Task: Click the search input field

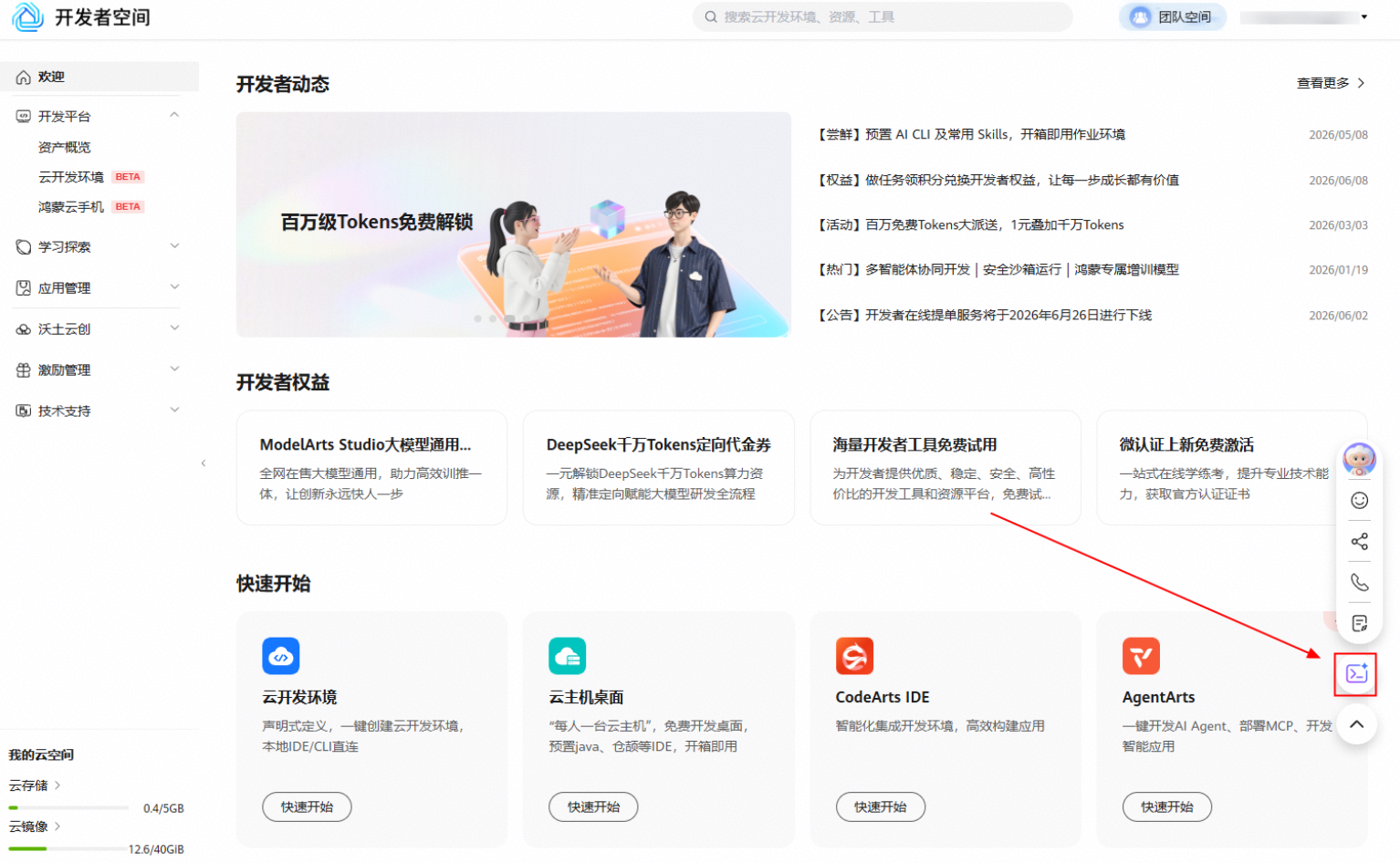Action: 883,16
